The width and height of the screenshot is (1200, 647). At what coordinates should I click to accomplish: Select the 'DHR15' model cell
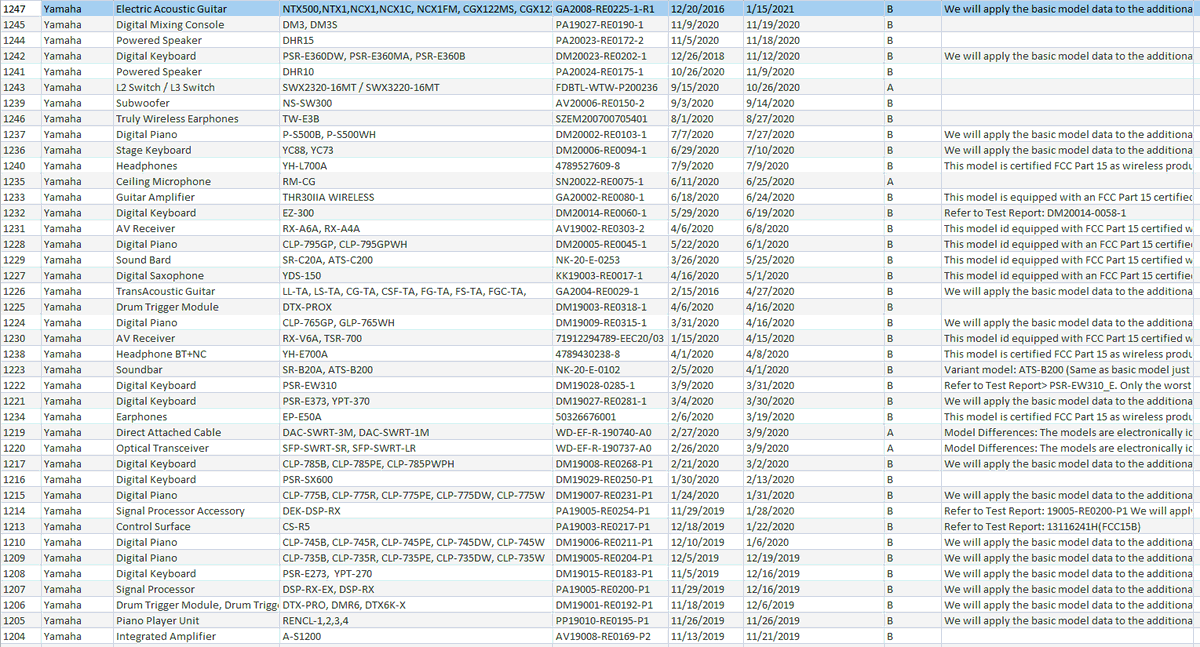pyautogui.click(x=415, y=40)
